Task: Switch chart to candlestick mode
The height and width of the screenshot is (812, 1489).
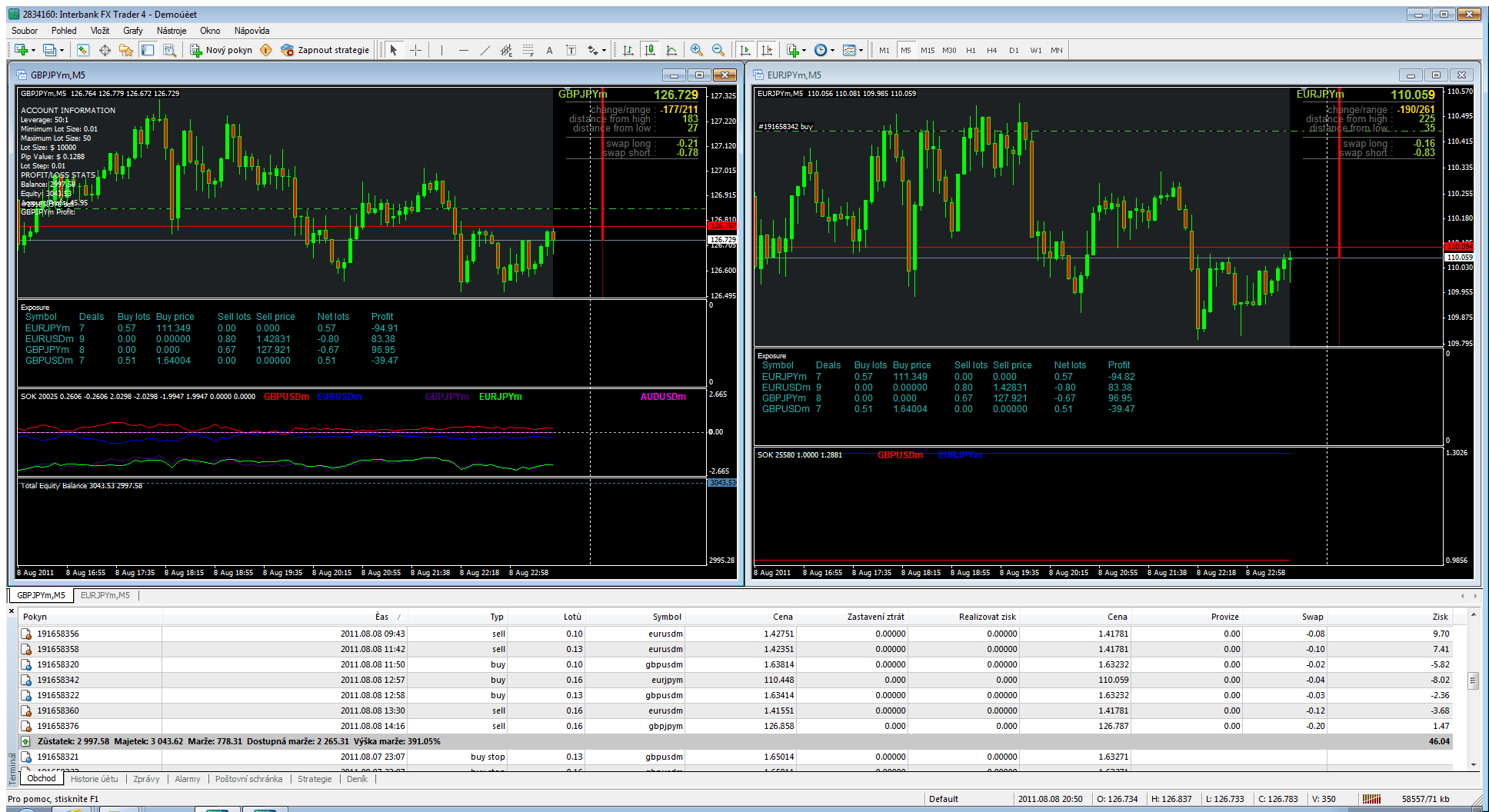Action: click(650, 51)
